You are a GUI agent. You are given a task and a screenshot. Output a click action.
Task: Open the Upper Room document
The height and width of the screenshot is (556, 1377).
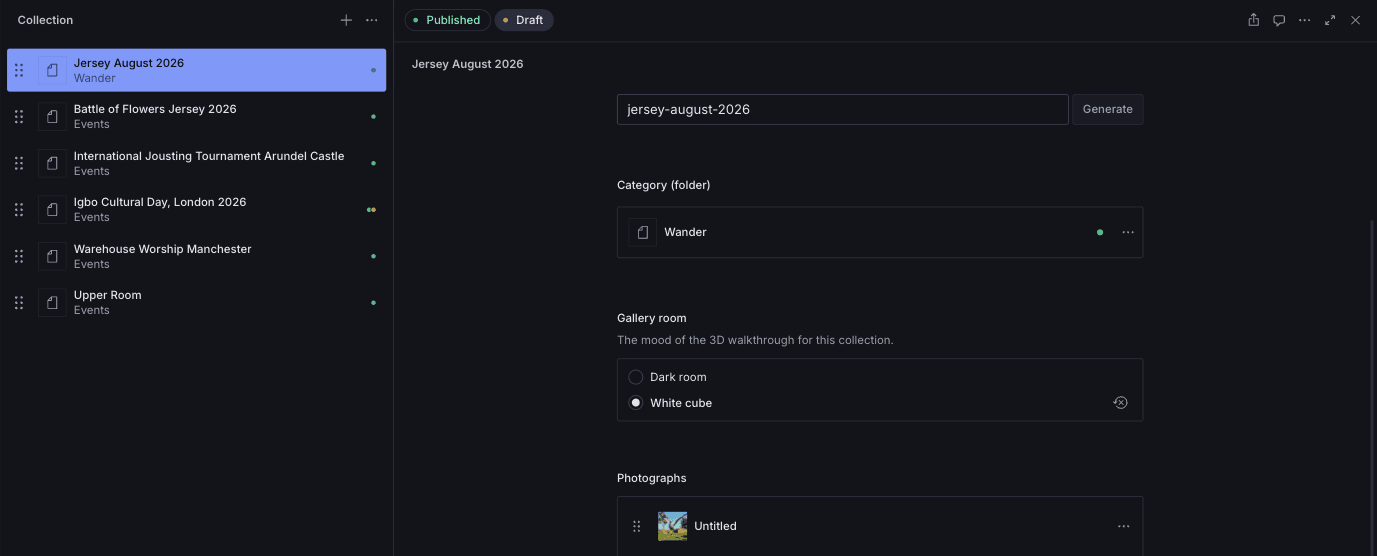(196, 302)
